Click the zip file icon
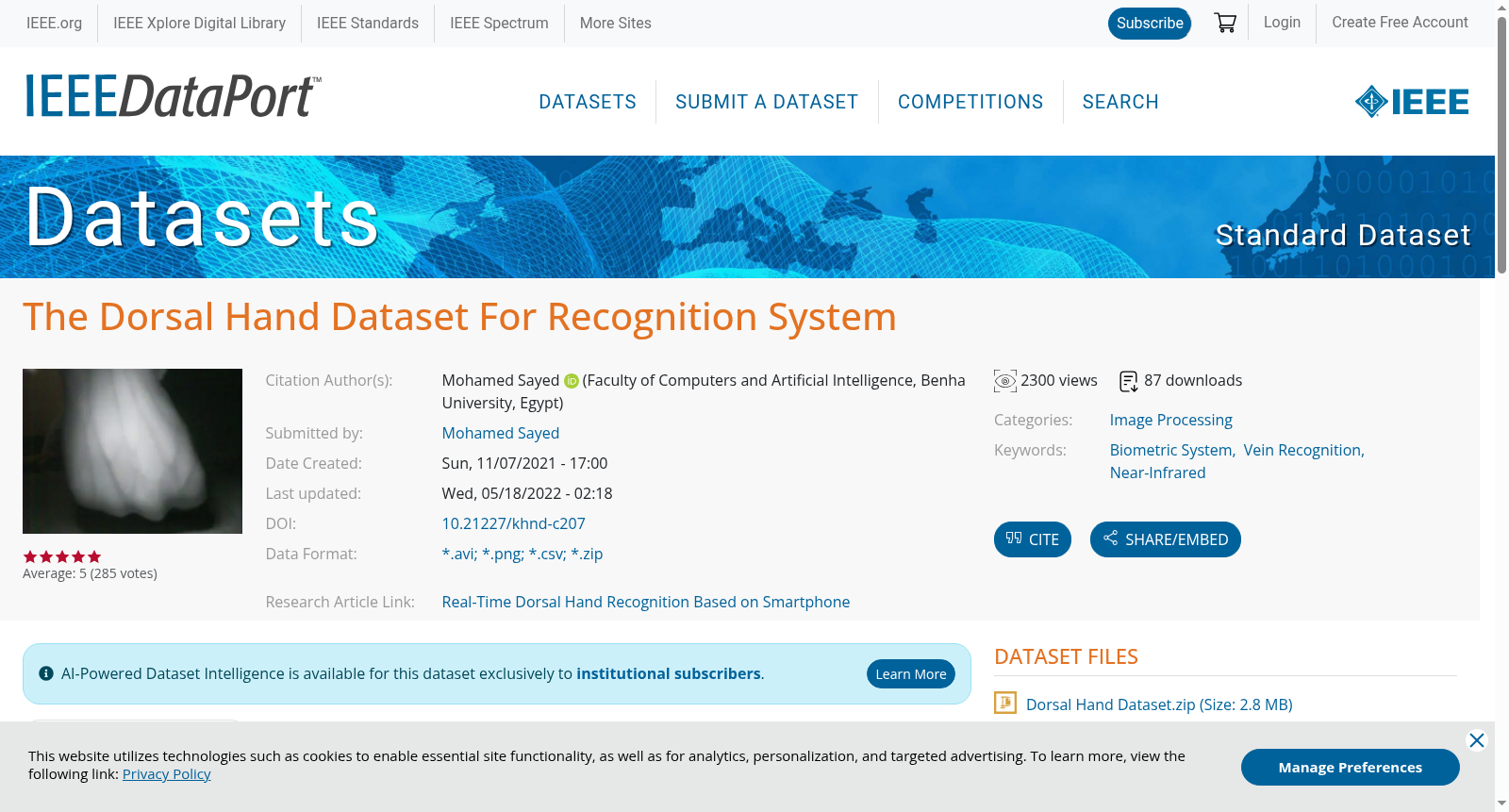 pyautogui.click(x=1005, y=704)
